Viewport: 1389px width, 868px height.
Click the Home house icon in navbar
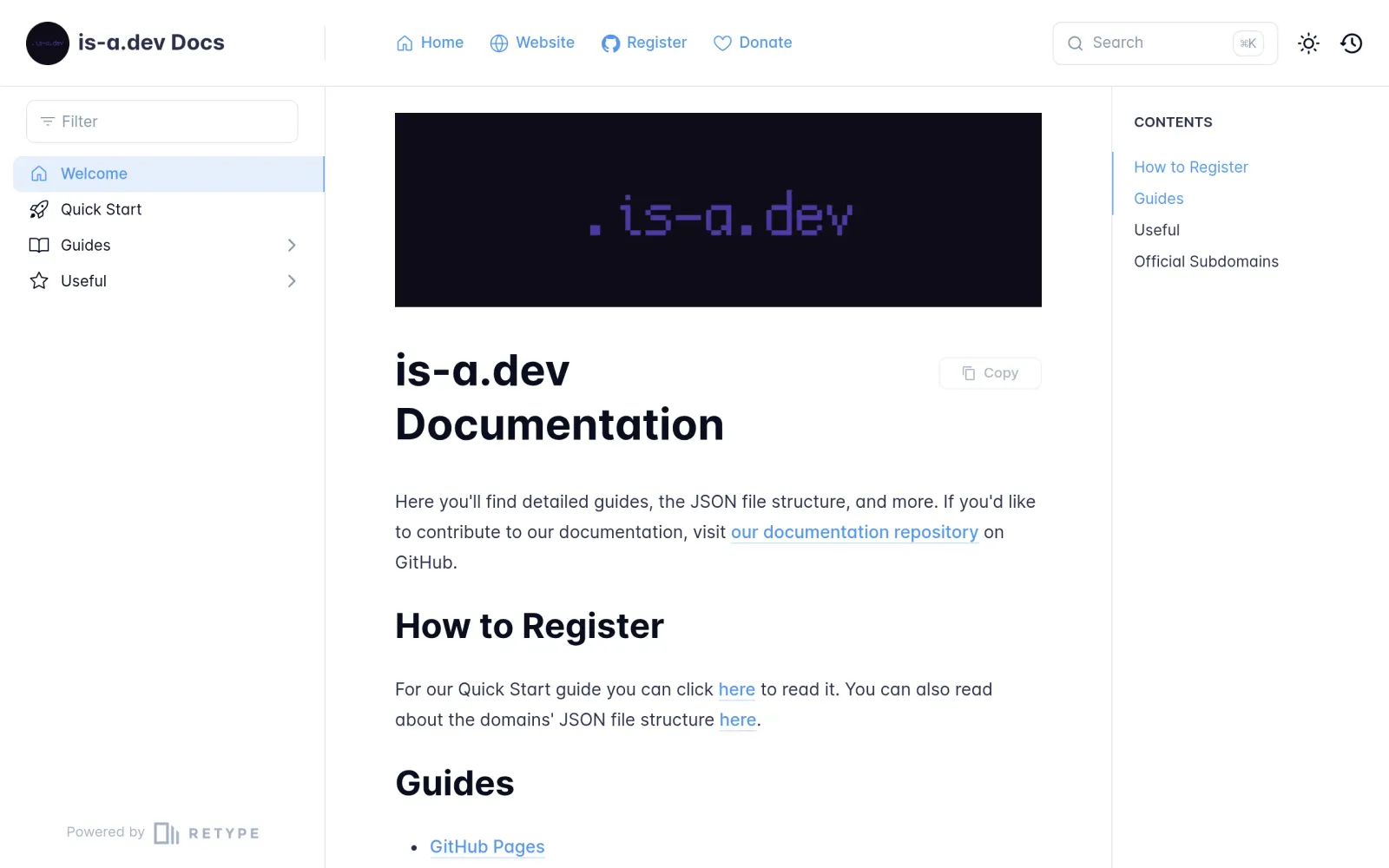tap(405, 43)
